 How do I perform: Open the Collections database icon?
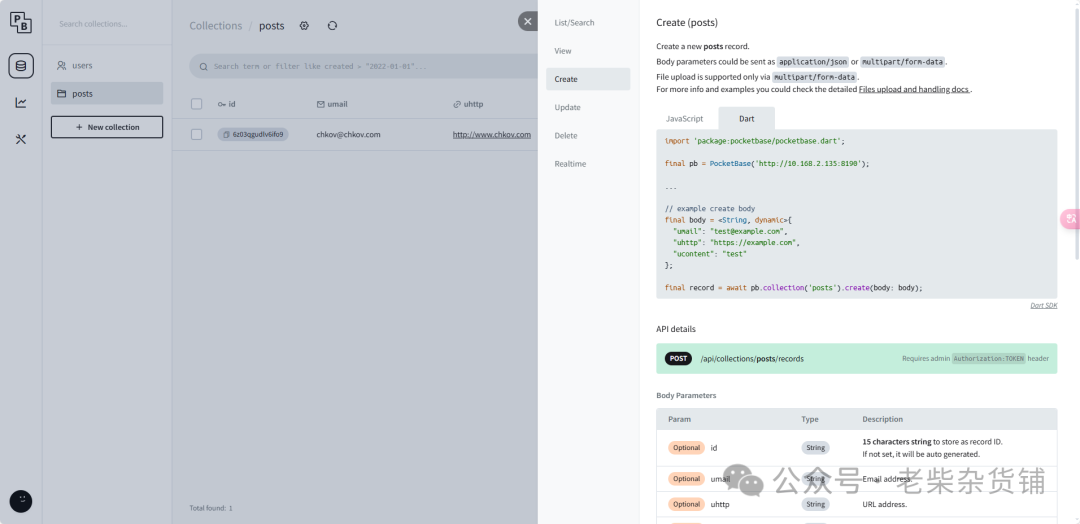click(x=20, y=66)
